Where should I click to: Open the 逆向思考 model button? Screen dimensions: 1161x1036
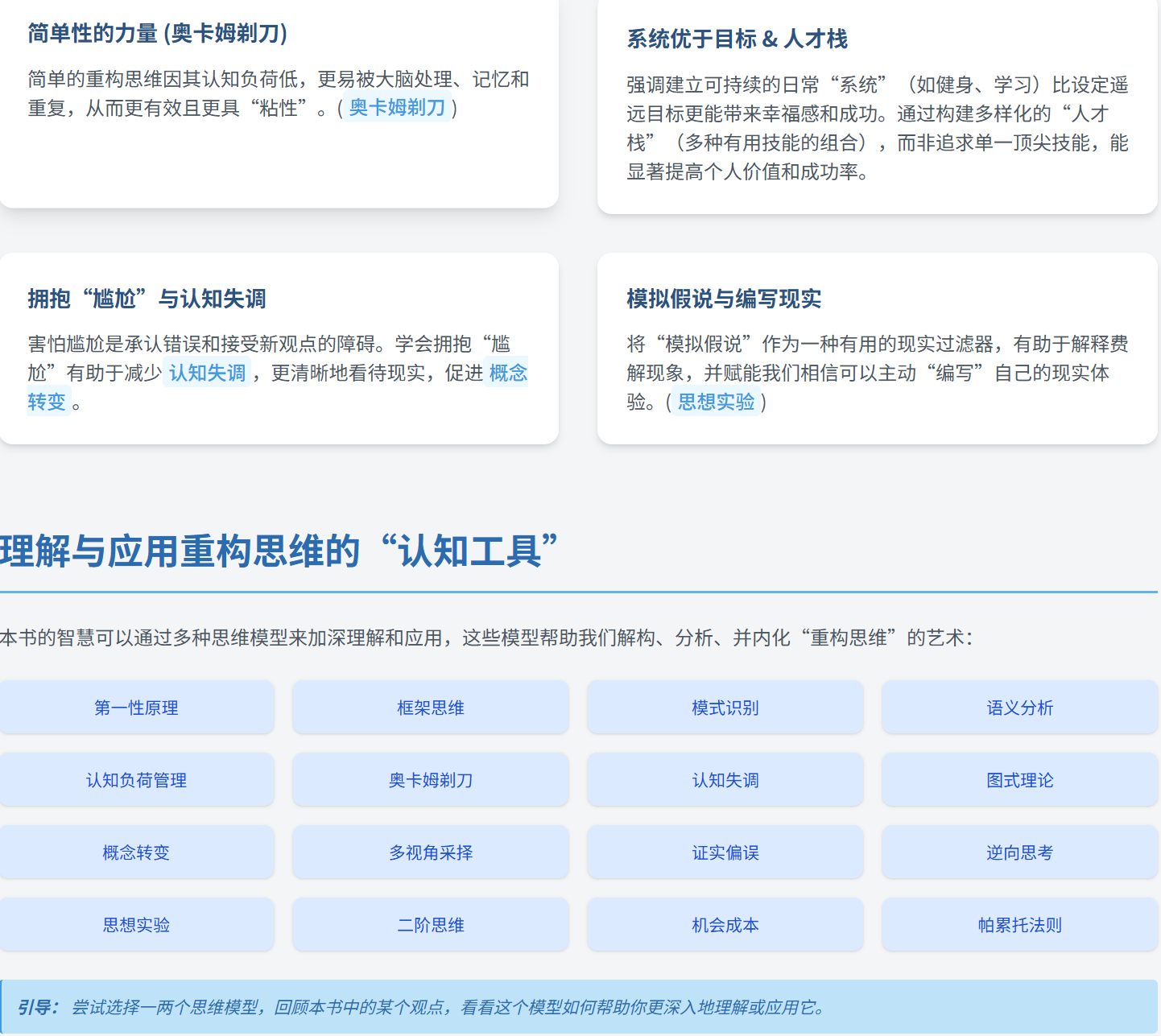[x=1019, y=852]
